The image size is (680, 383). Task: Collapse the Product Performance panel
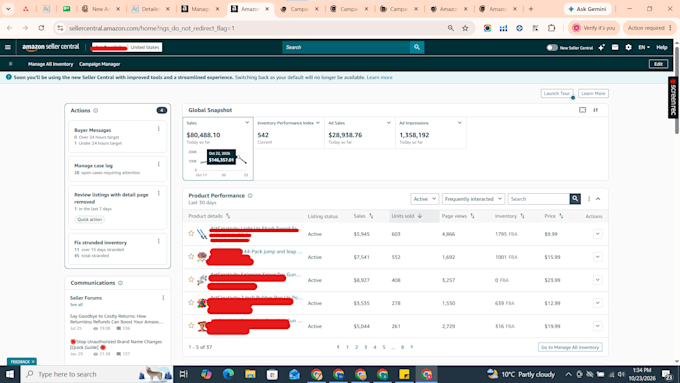(x=598, y=199)
